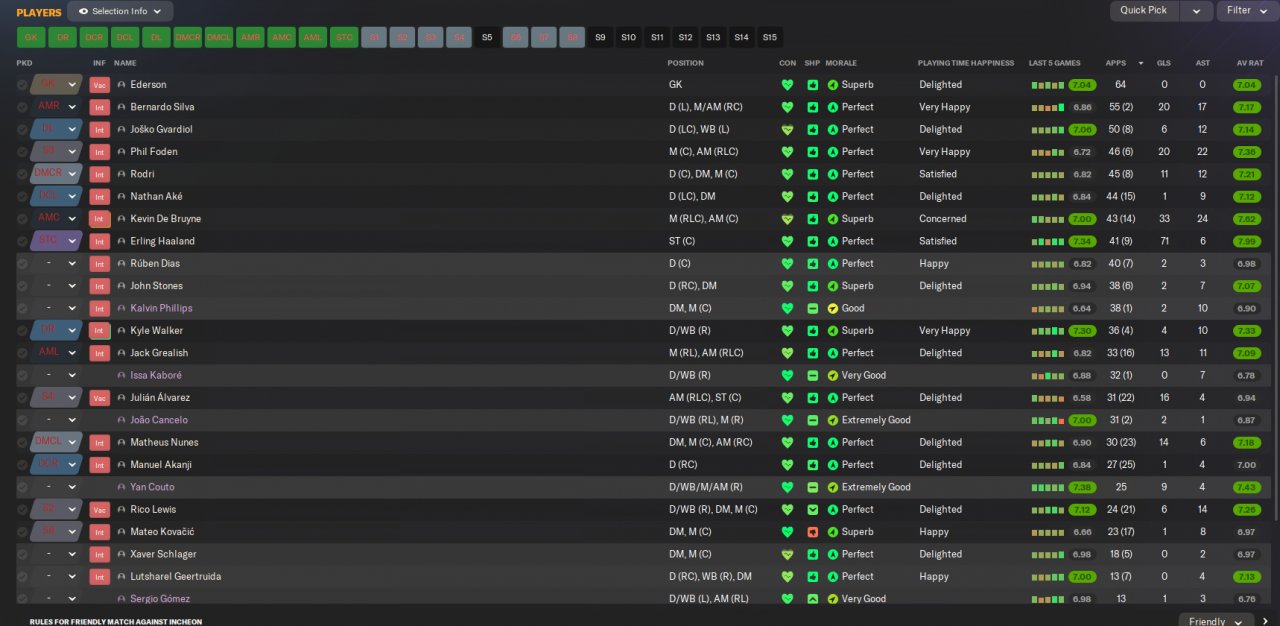1280x626 pixels.
Task: Sort by the APPS column header
Action: [x=1115, y=63]
